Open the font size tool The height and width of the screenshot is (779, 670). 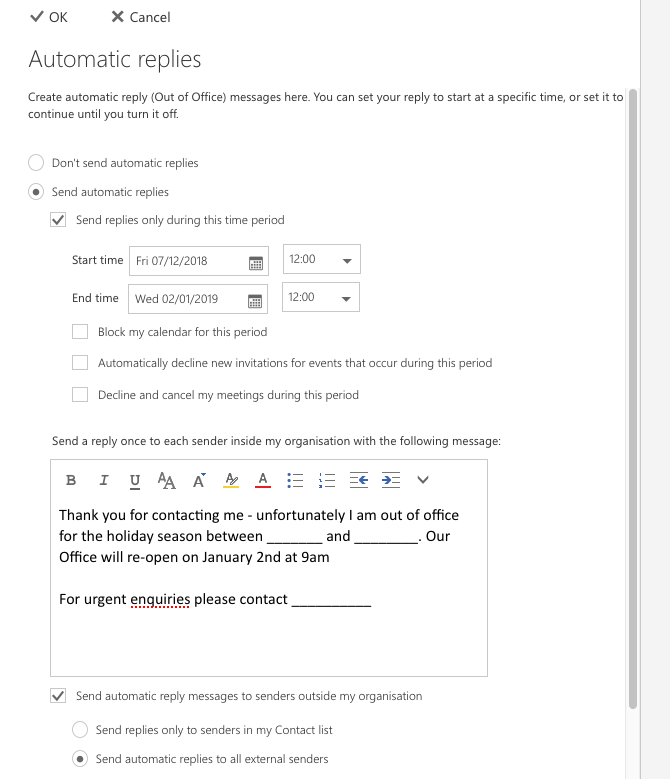coord(166,481)
